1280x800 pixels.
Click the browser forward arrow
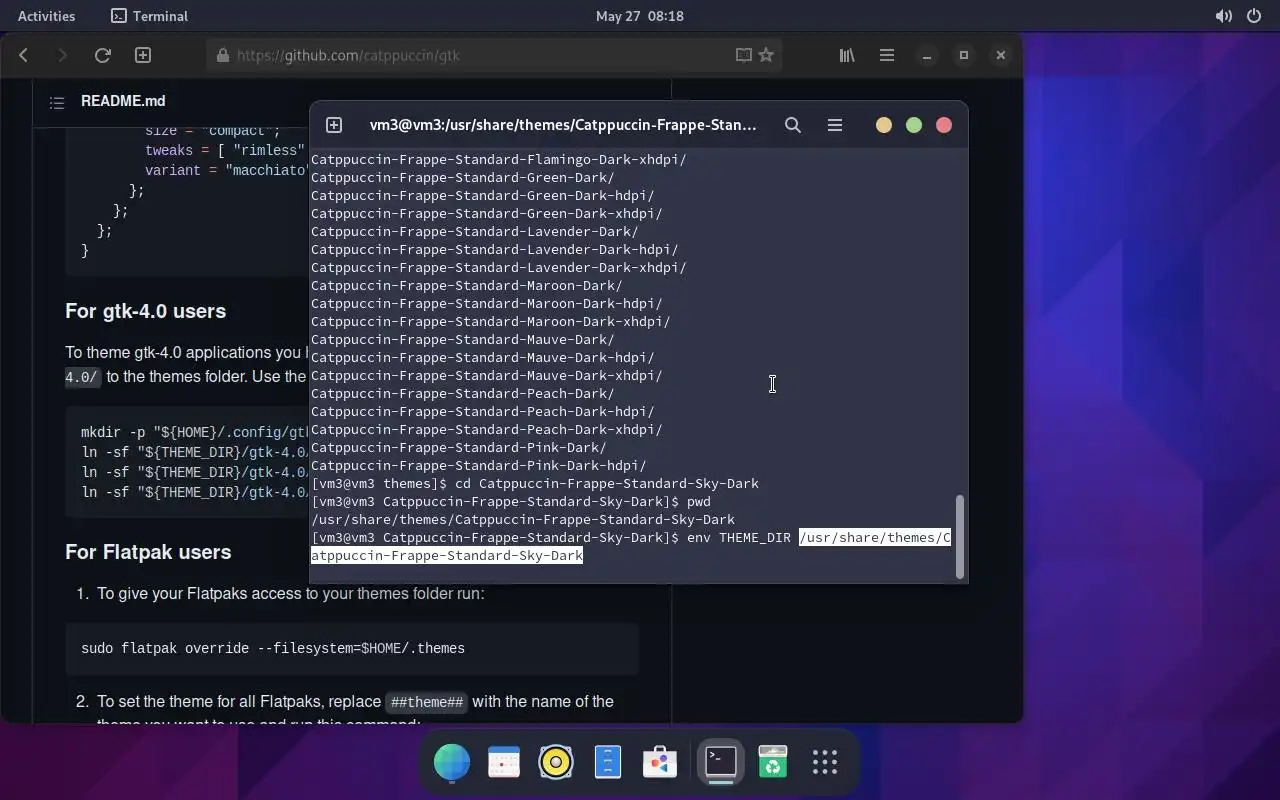pyautogui.click(x=62, y=56)
